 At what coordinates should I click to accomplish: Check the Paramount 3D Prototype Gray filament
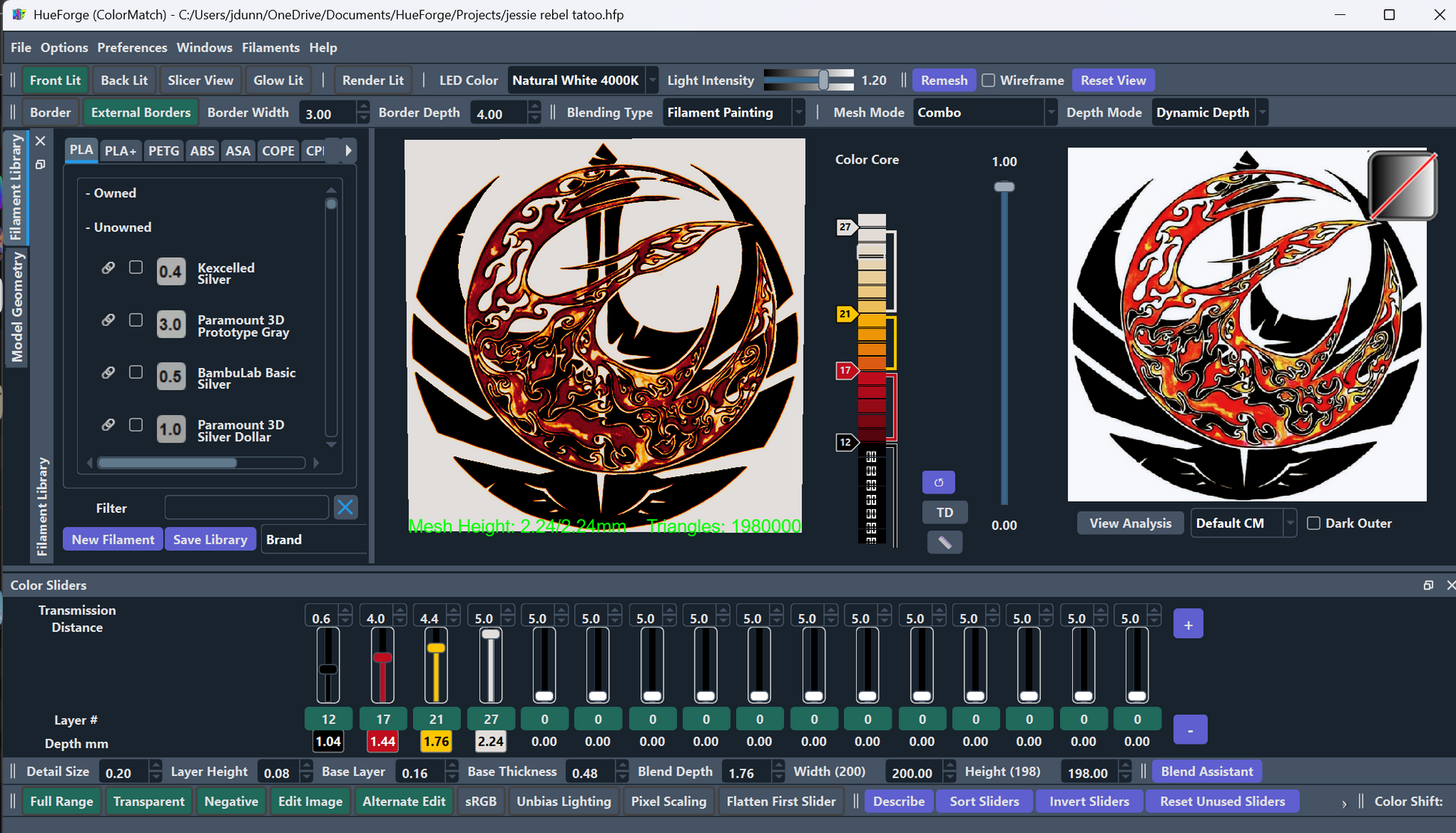click(135, 320)
